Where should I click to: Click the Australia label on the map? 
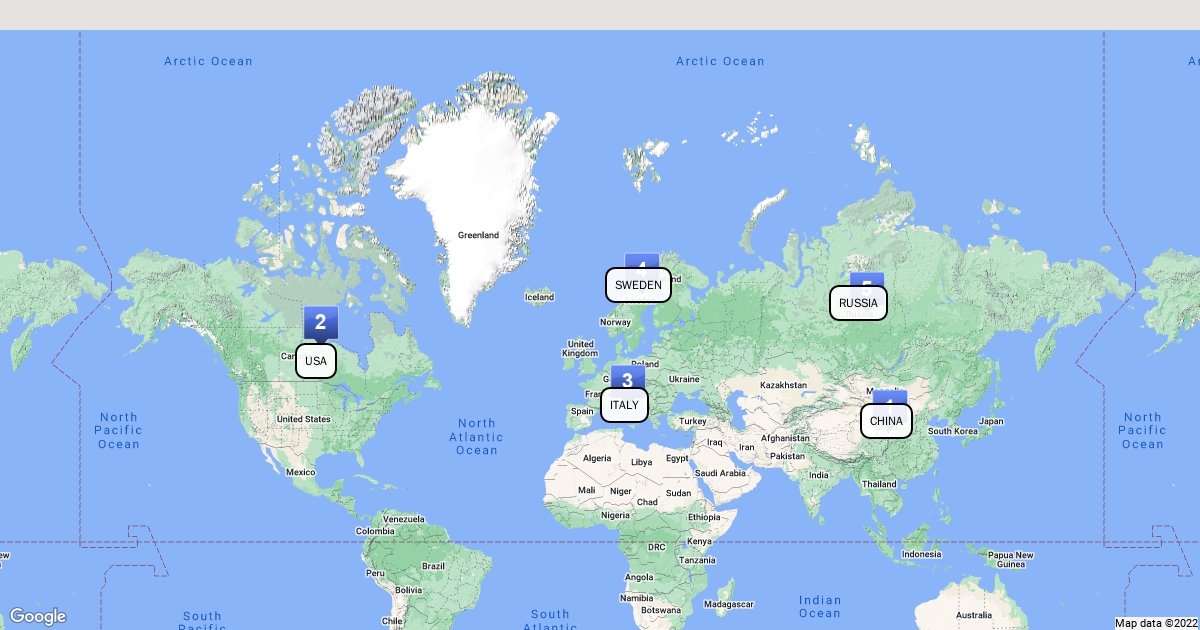(x=974, y=614)
